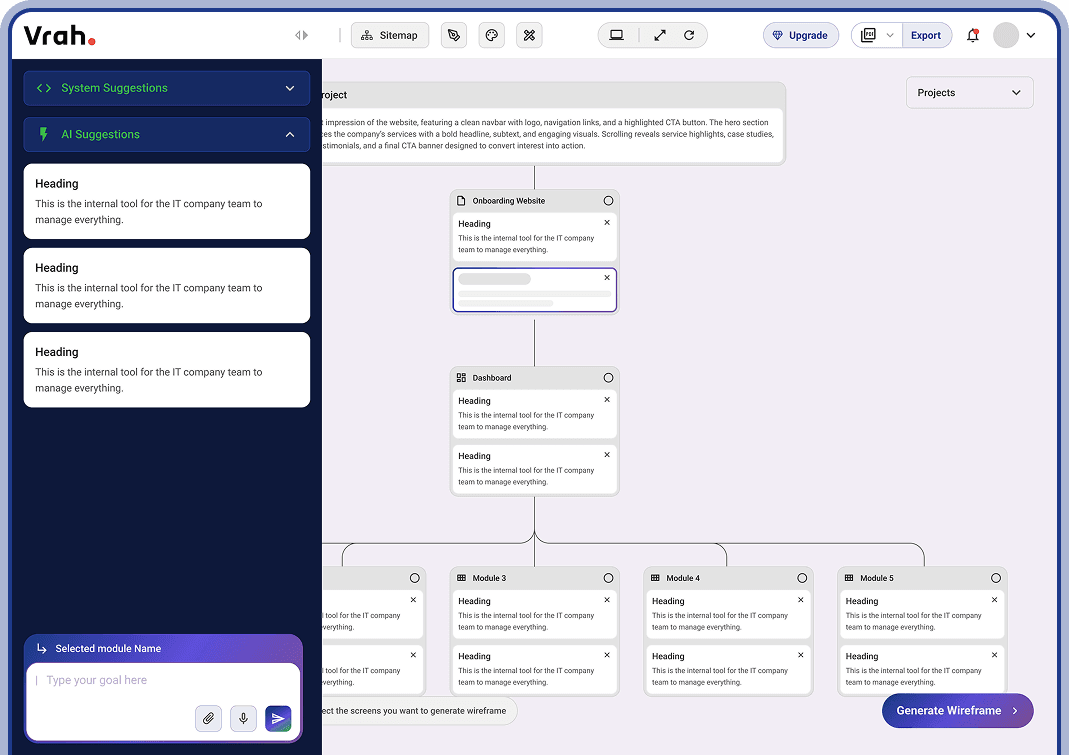
Task: Attach a file with the paperclip icon
Action: pyautogui.click(x=208, y=718)
